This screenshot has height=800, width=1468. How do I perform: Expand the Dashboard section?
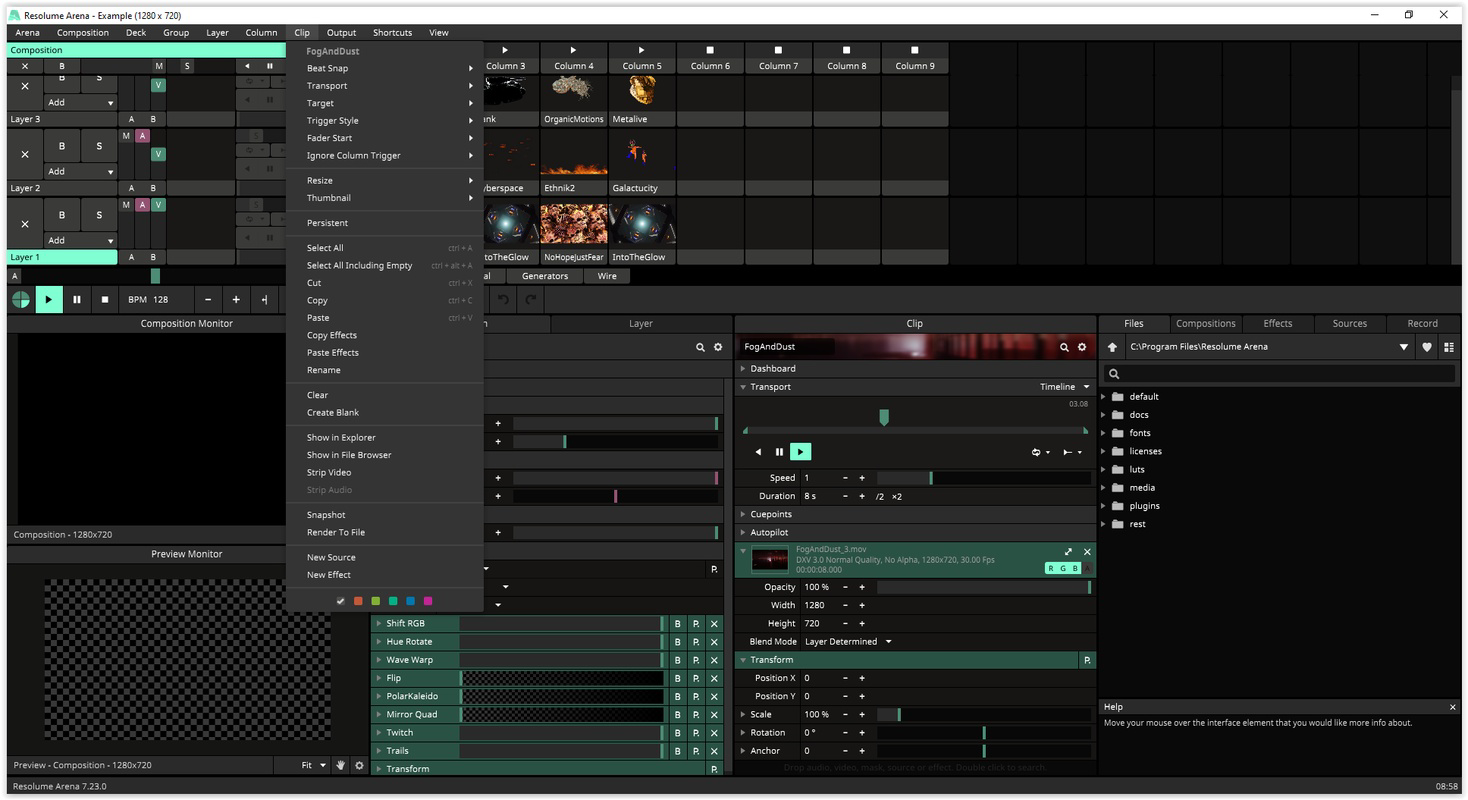tap(743, 369)
